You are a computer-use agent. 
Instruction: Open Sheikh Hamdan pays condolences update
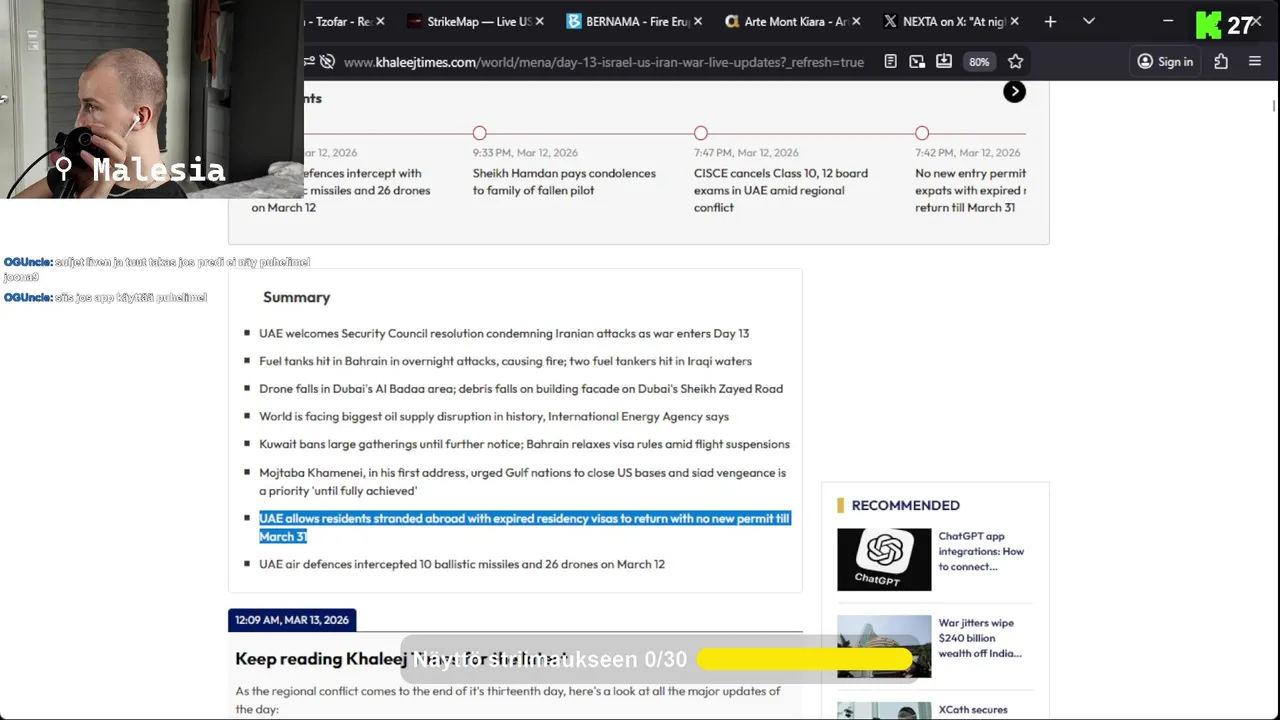point(564,182)
